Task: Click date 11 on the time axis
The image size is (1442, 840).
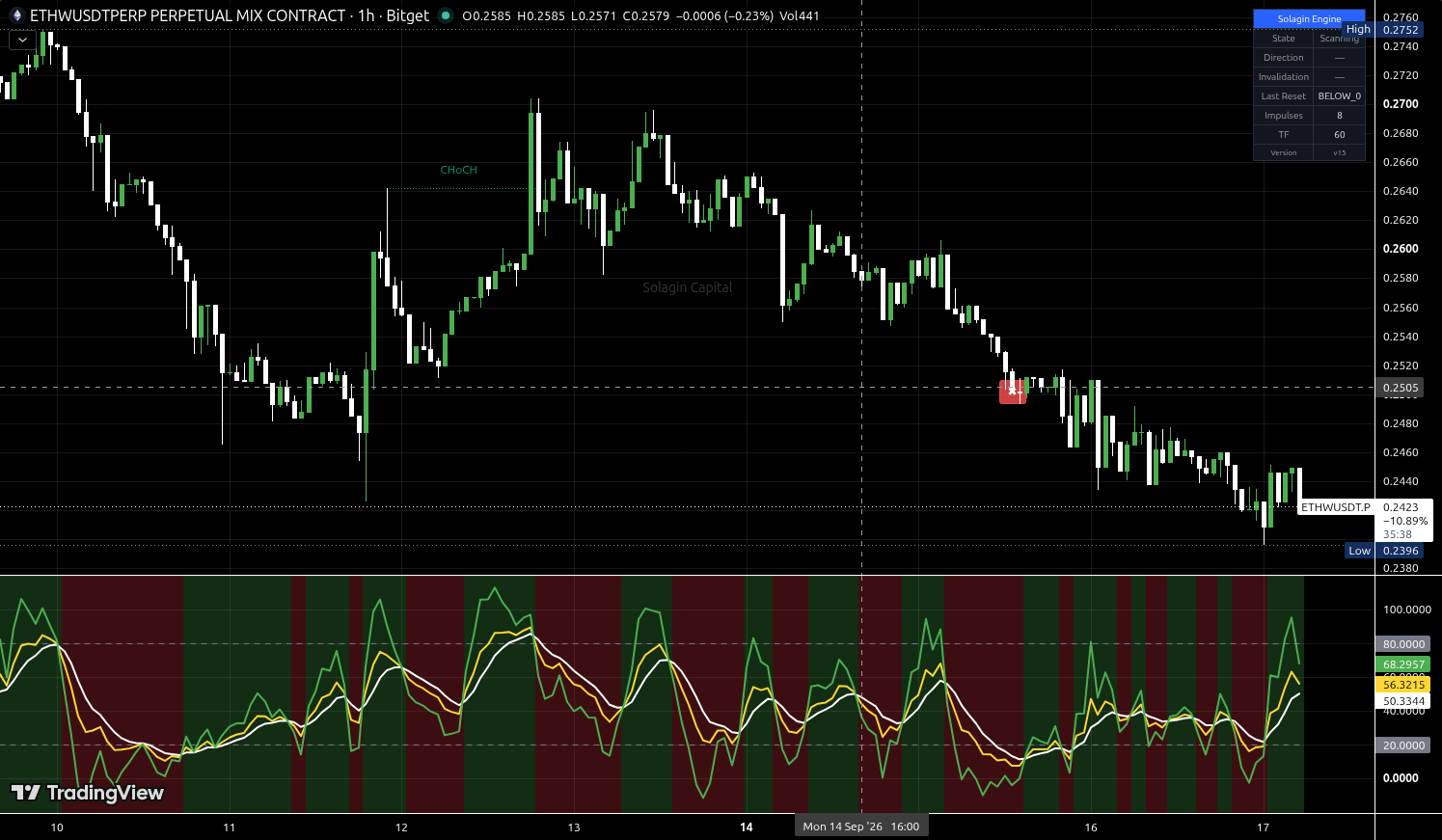Action: [x=229, y=827]
